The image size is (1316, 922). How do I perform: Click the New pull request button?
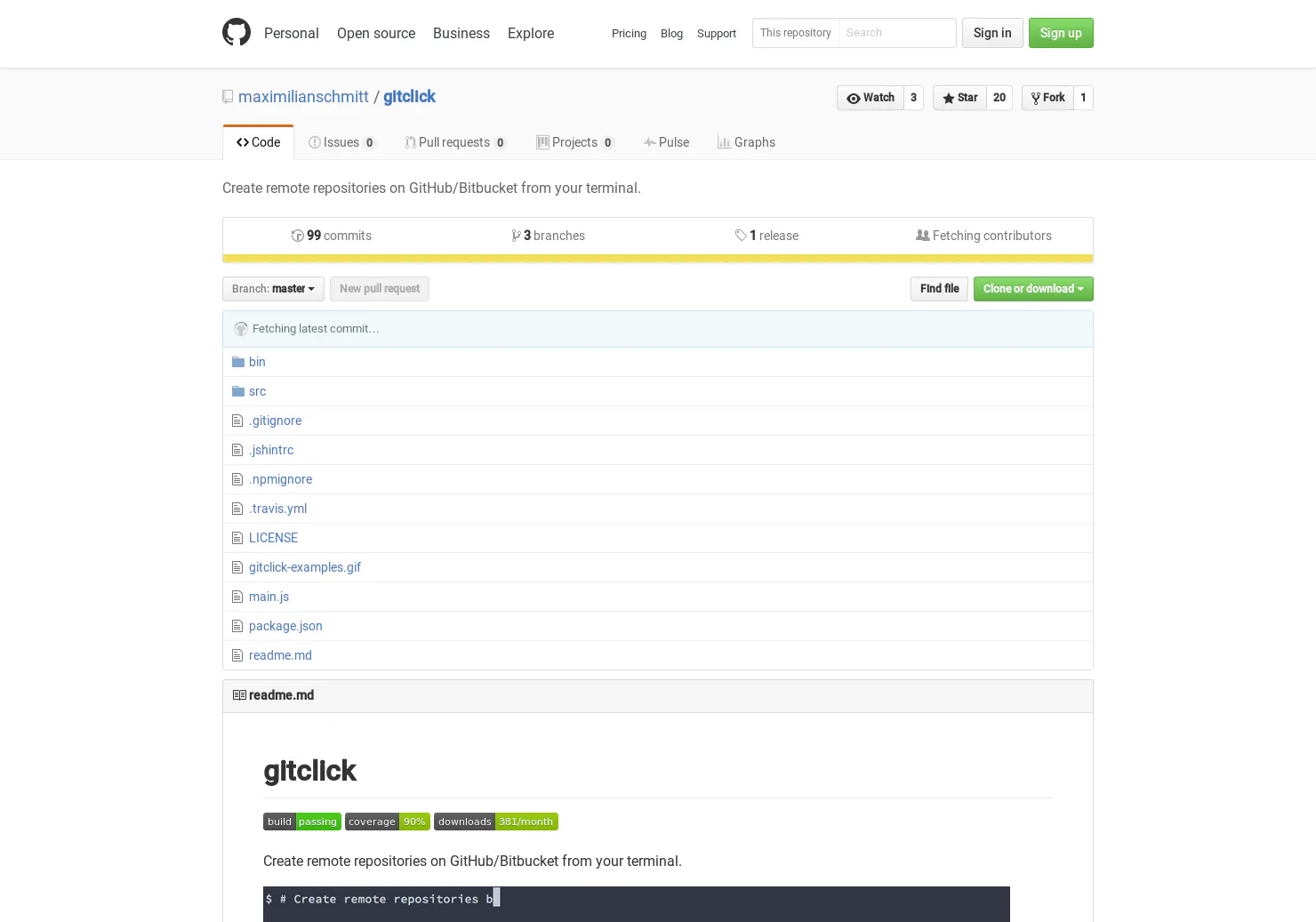coord(380,289)
